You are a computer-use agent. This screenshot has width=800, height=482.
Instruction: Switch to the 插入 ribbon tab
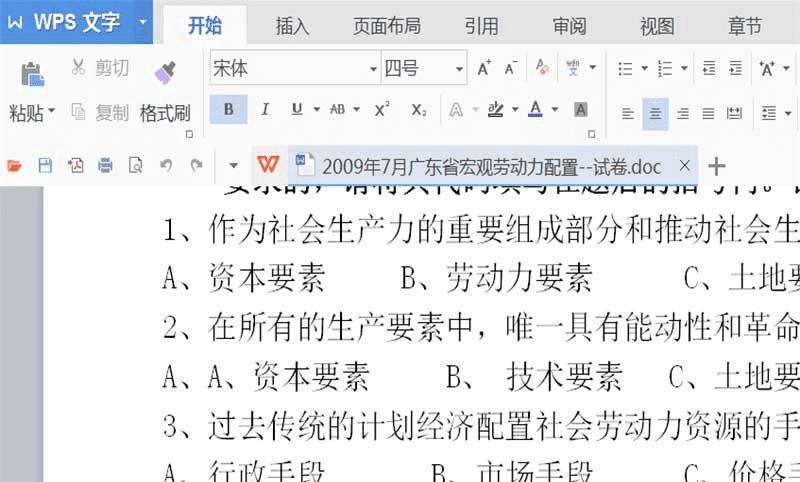point(292,26)
